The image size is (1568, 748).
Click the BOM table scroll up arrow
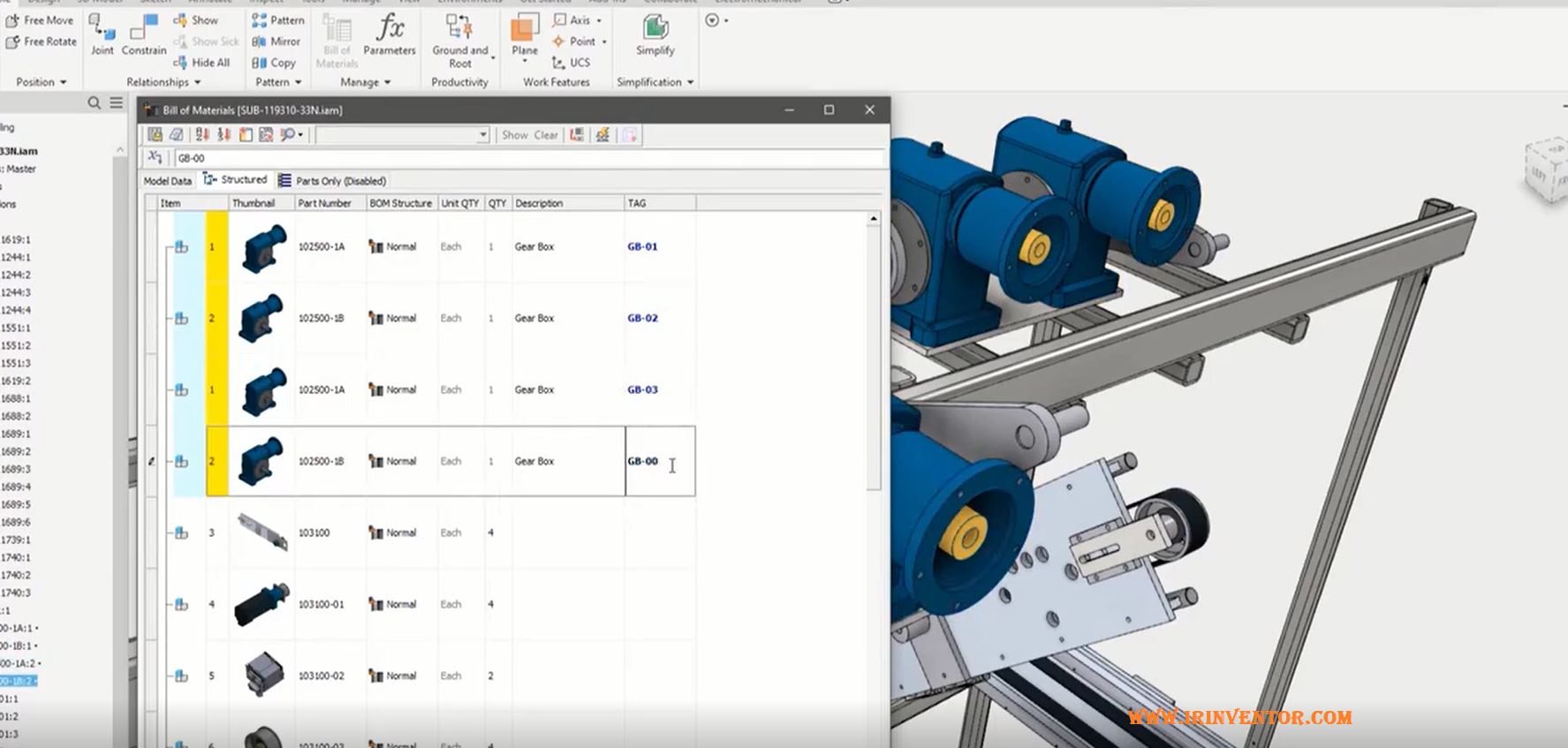pyautogui.click(x=874, y=218)
